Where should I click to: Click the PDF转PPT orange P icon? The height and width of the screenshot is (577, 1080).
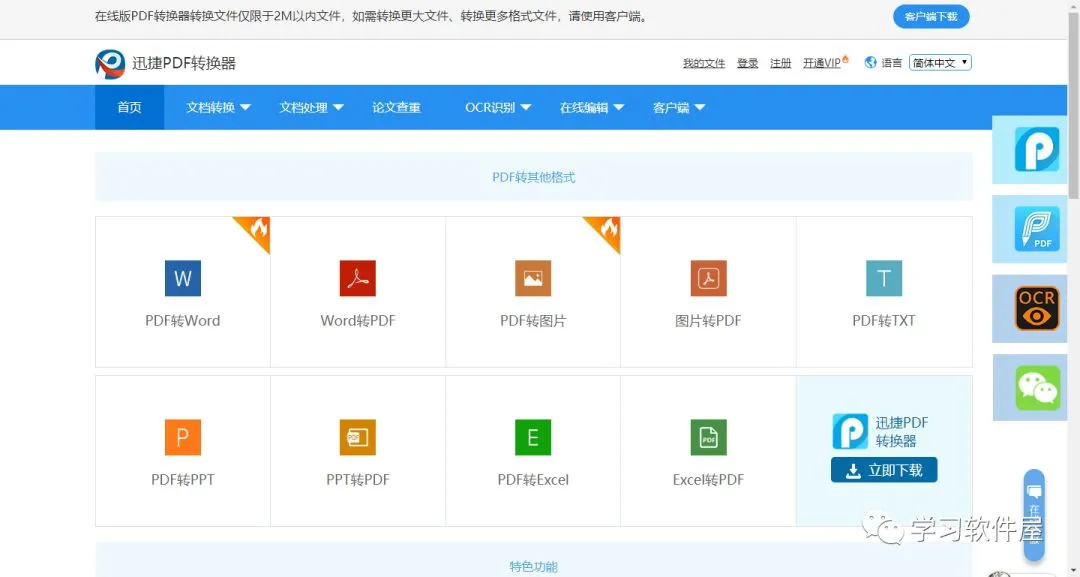click(x=183, y=437)
